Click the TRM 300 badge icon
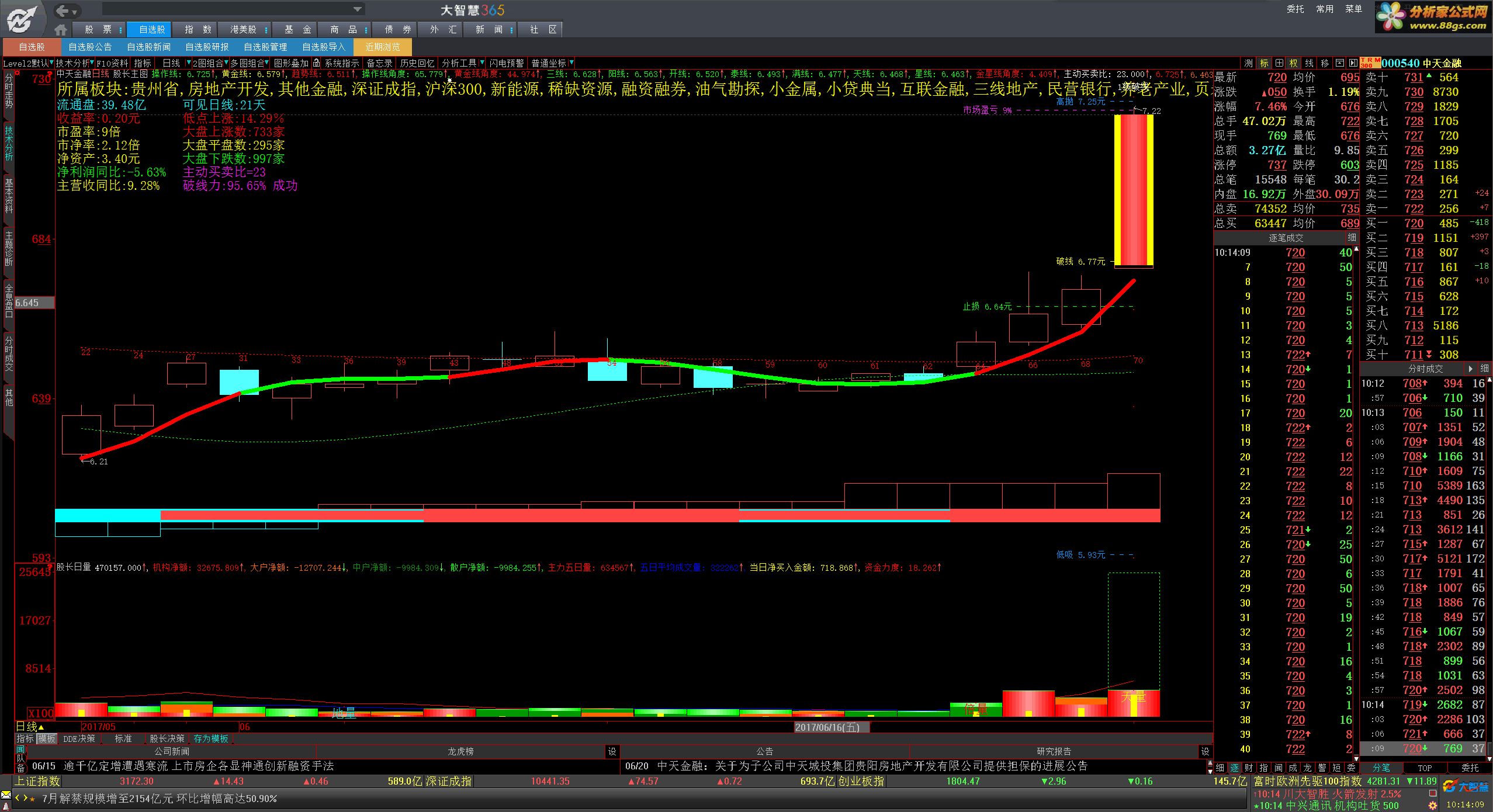This screenshot has width=1493, height=812. (1370, 63)
